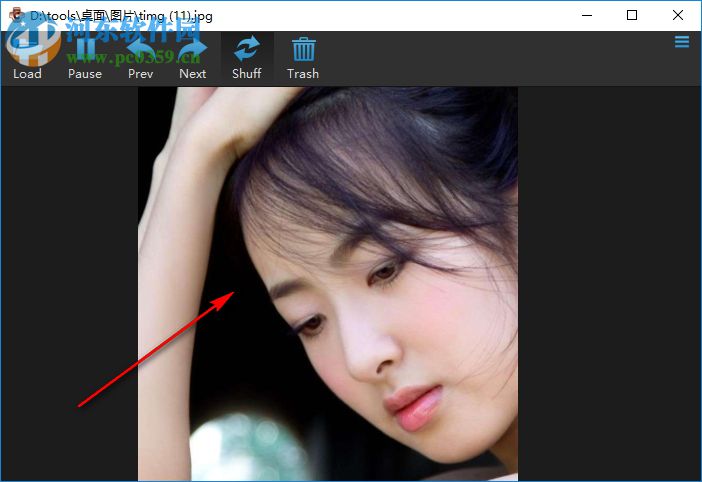This screenshot has width=702, height=482.
Task: Click the title bar file path text
Action: [x=121, y=16]
